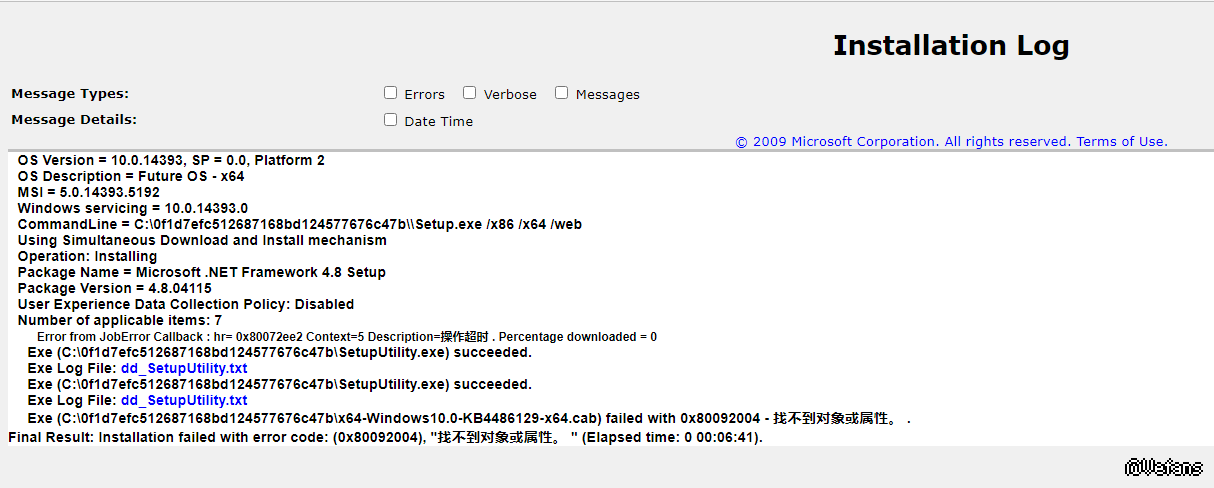The image size is (1214, 488).
Task: Enable the Date Time details checkbox
Action: pos(391,120)
